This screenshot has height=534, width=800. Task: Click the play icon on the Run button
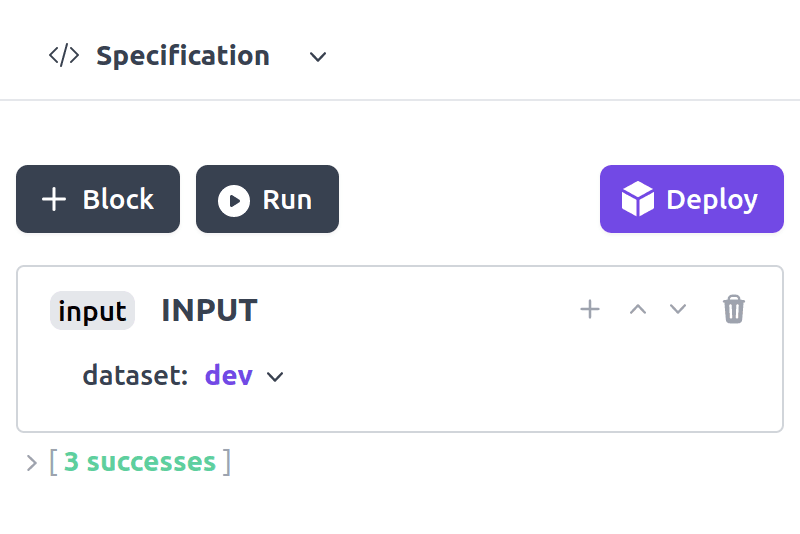[x=234, y=200]
